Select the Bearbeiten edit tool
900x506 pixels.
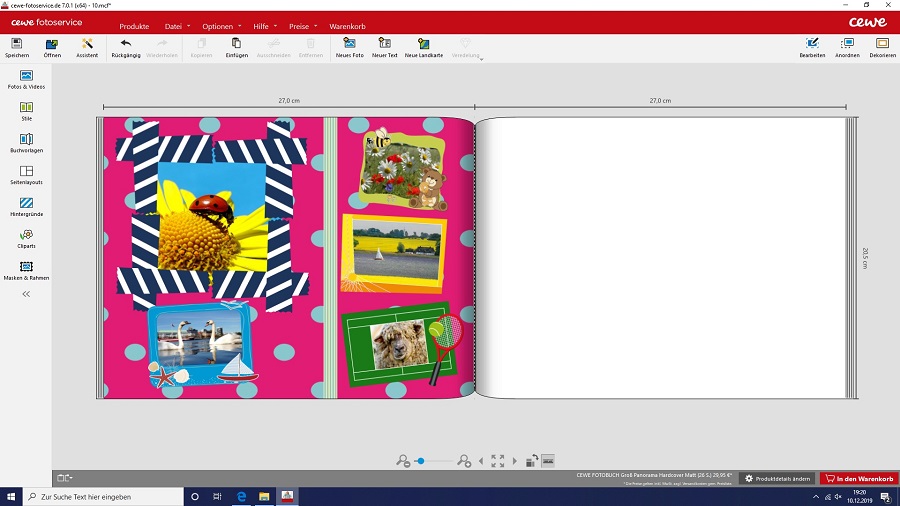[812, 47]
